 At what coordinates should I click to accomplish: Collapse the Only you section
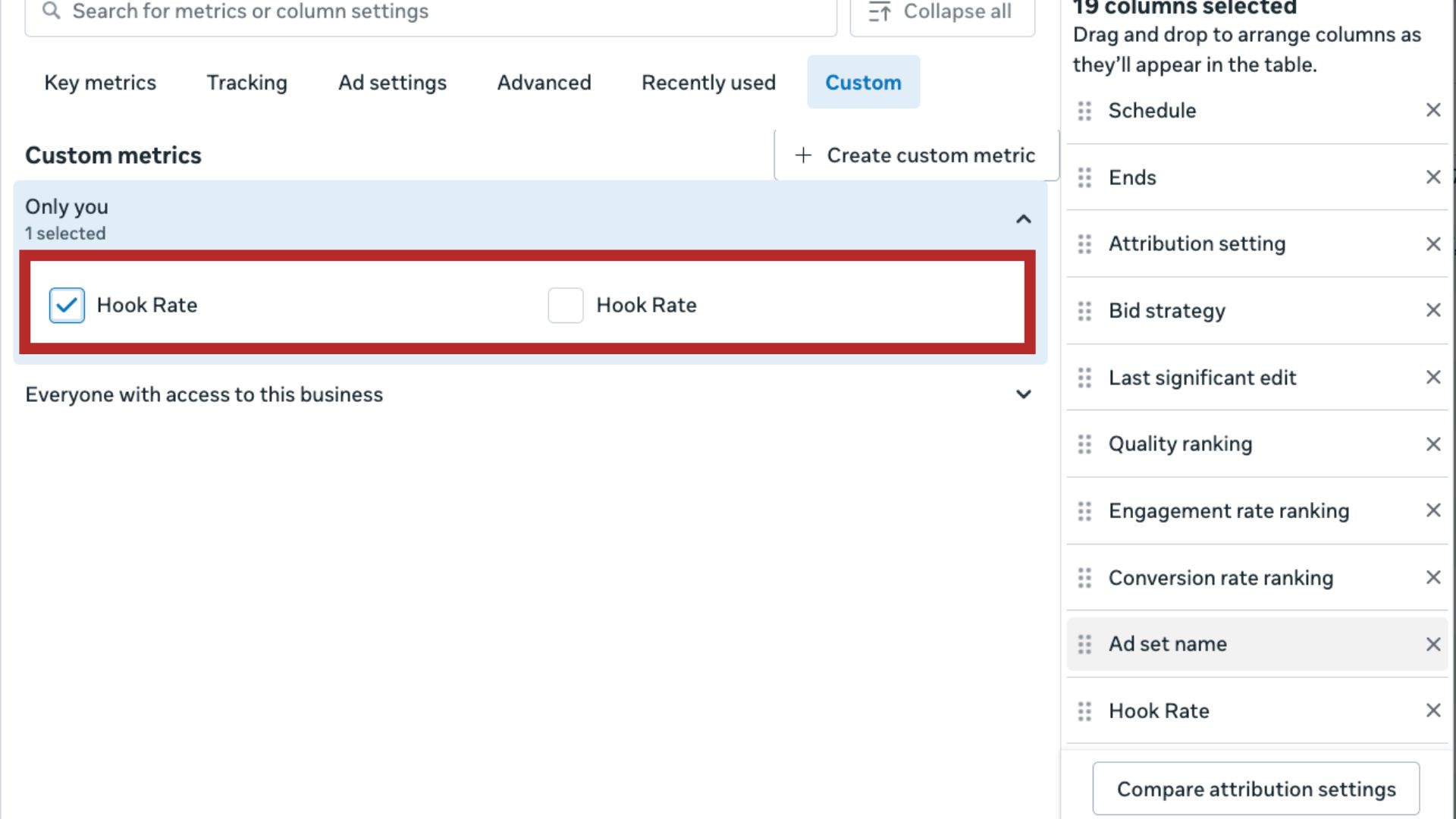tap(1023, 219)
